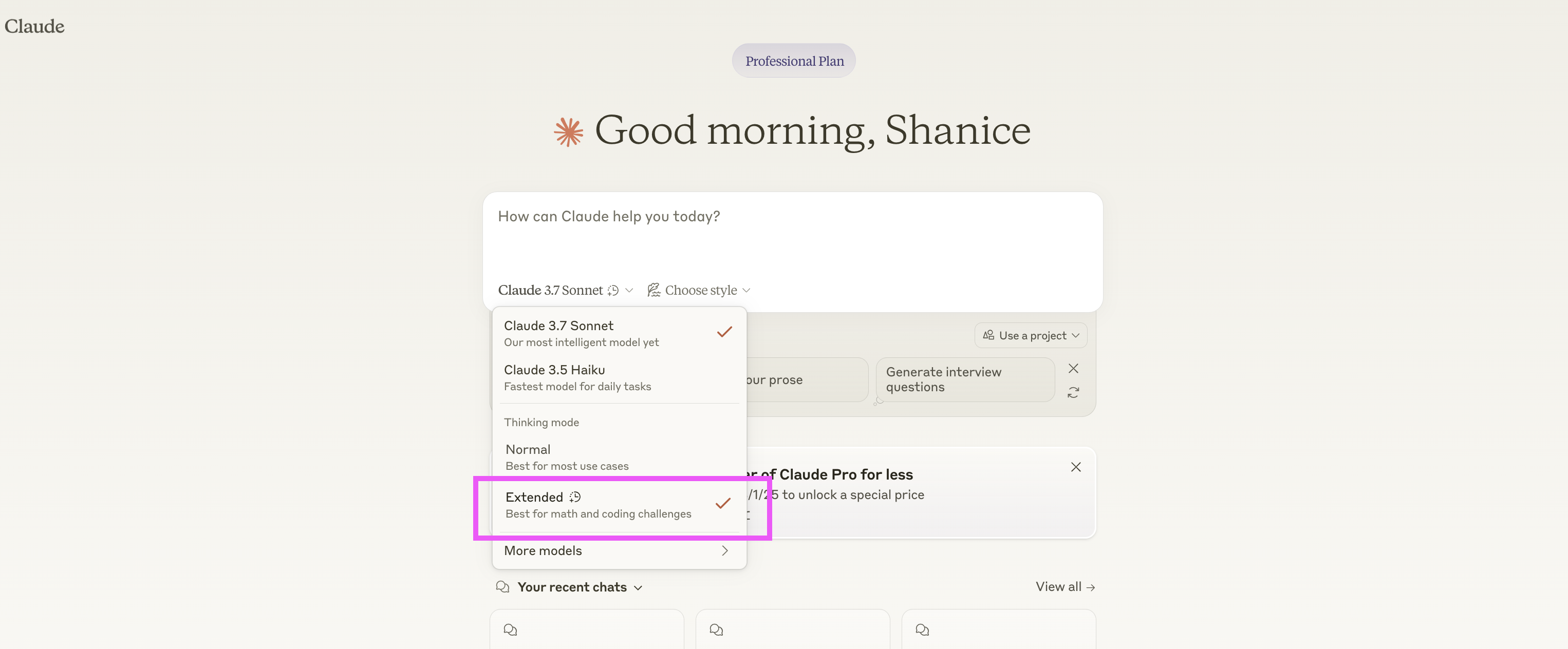The image size is (1568, 649).
Task: Open the Use a project dropdown
Action: click(1031, 336)
